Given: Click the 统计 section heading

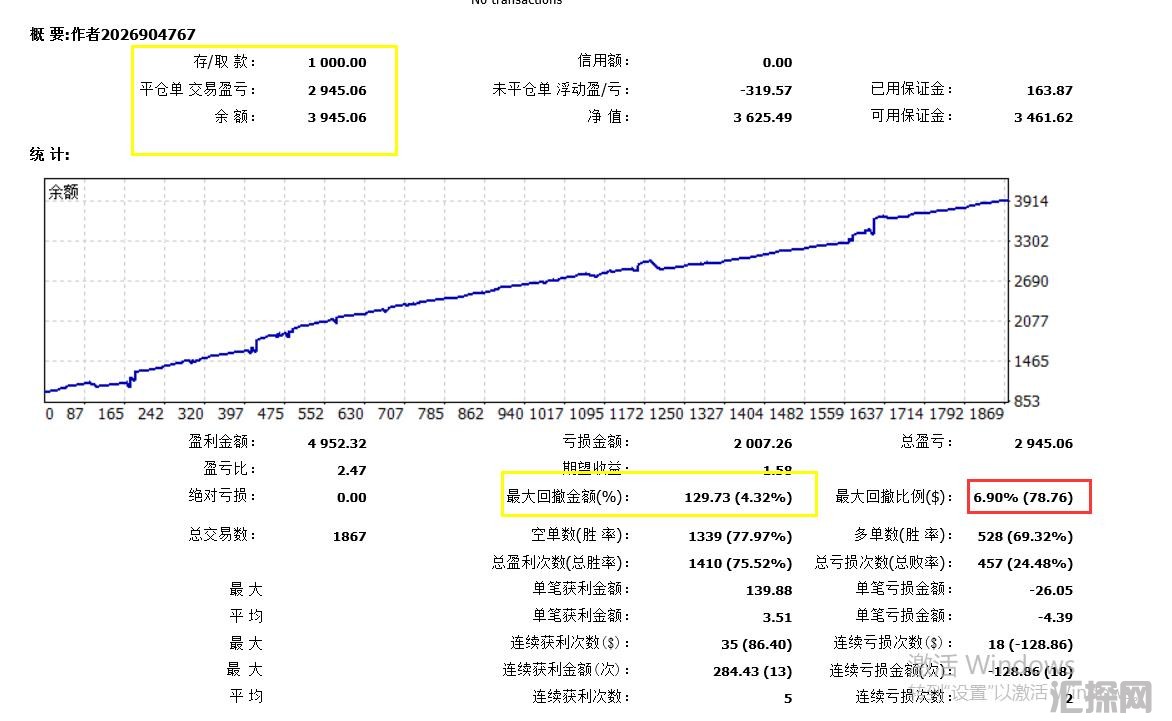Looking at the screenshot, I should pos(50,155).
